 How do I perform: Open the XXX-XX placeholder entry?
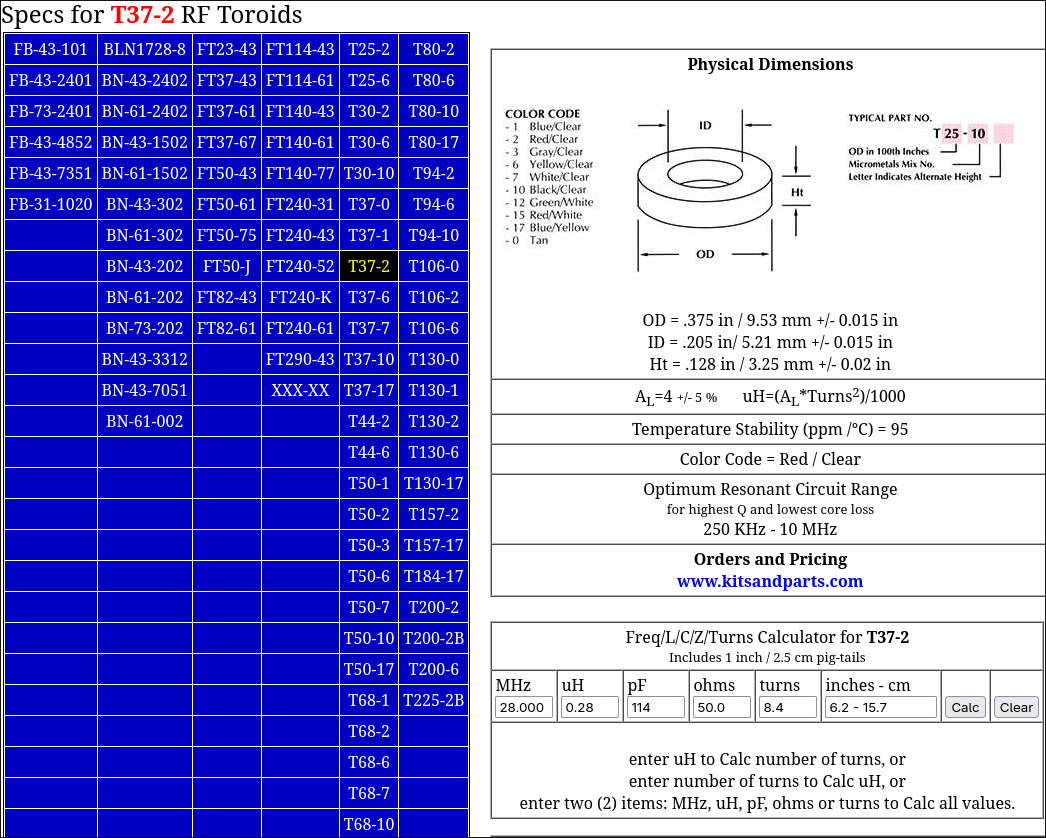pyautogui.click(x=299, y=390)
